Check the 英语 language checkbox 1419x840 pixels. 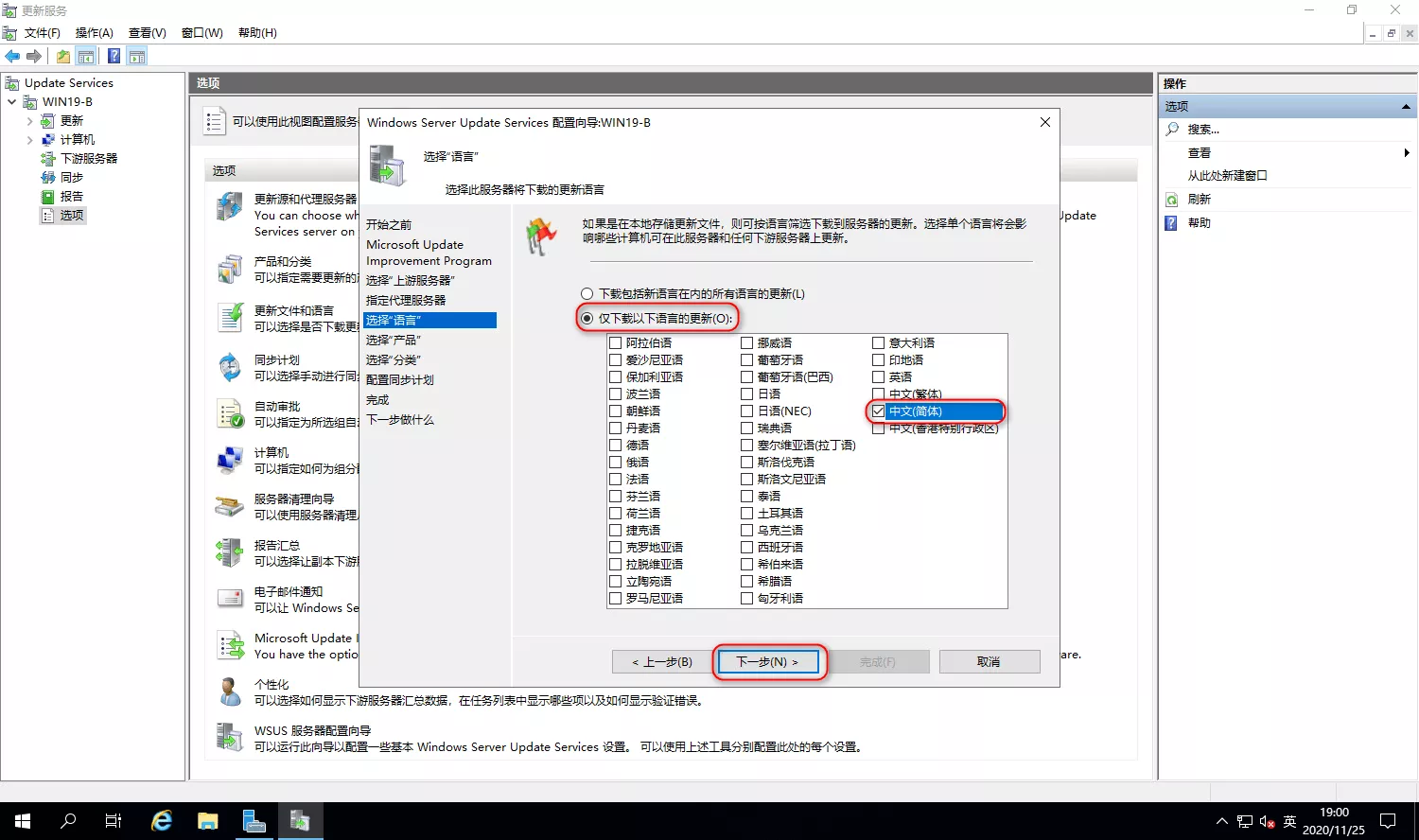[879, 377]
